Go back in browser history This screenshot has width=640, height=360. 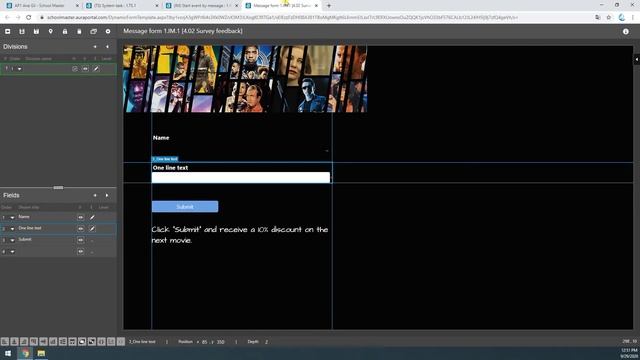pyautogui.click(x=7, y=18)
